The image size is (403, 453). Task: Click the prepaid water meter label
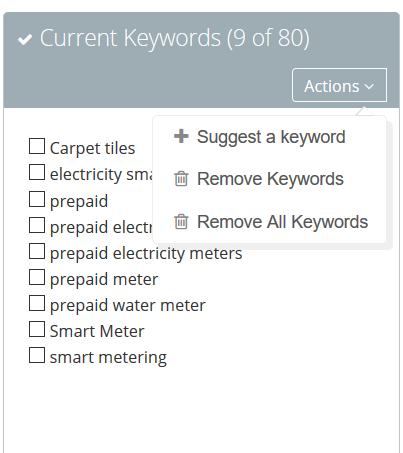[x=128, y=305]
